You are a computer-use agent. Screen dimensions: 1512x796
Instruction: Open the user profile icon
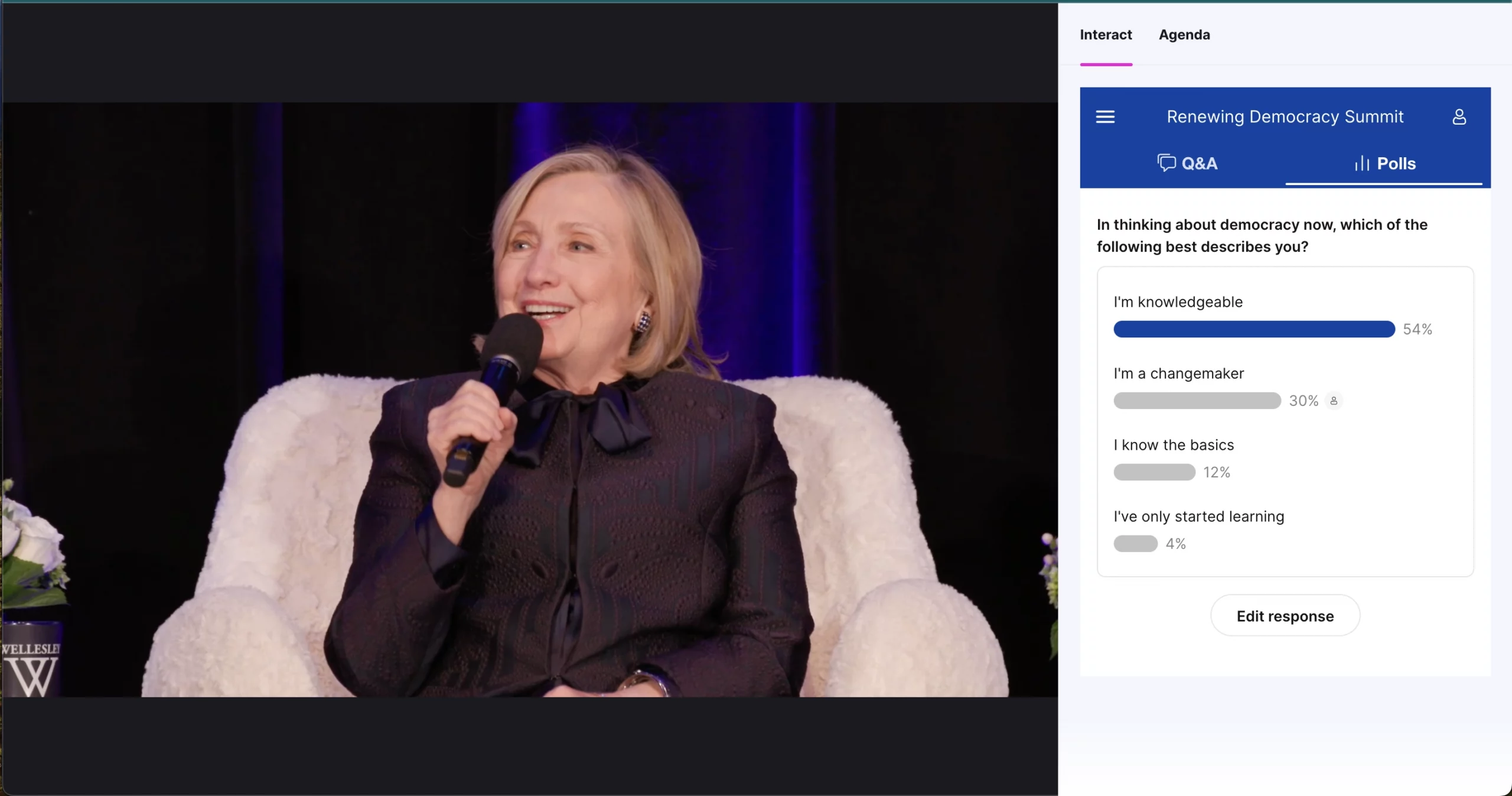click(1459, 117)
